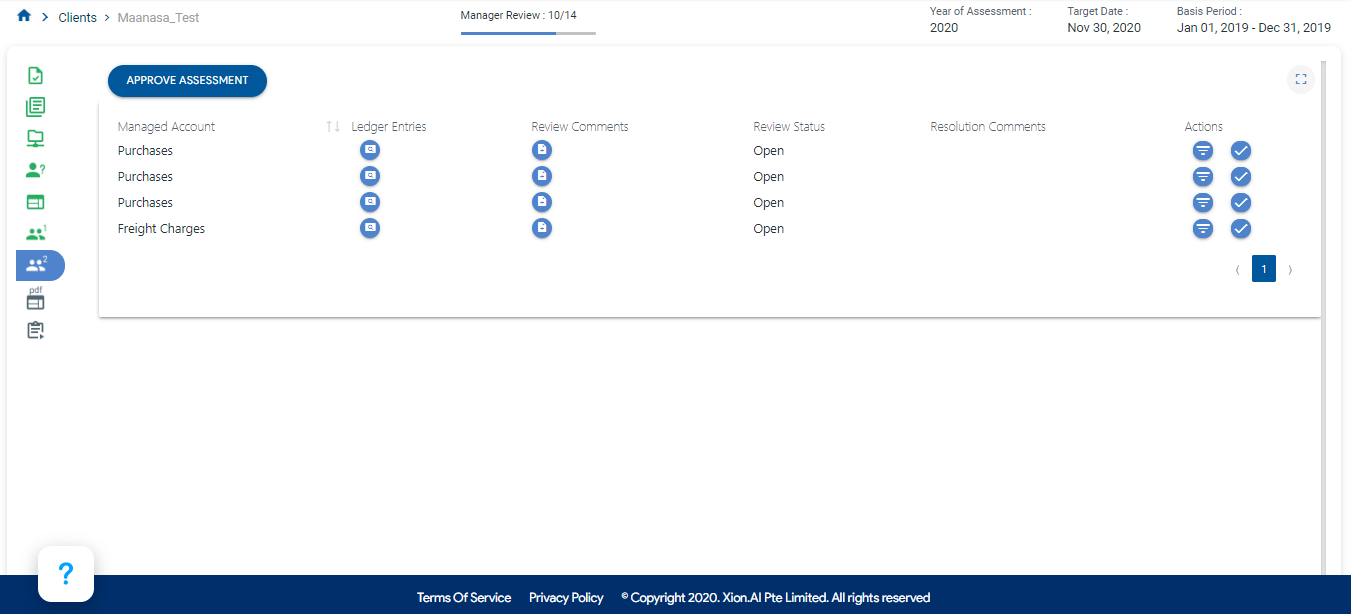
Task: Open the PDF report sidebar icon
Action: click(36, 298)
